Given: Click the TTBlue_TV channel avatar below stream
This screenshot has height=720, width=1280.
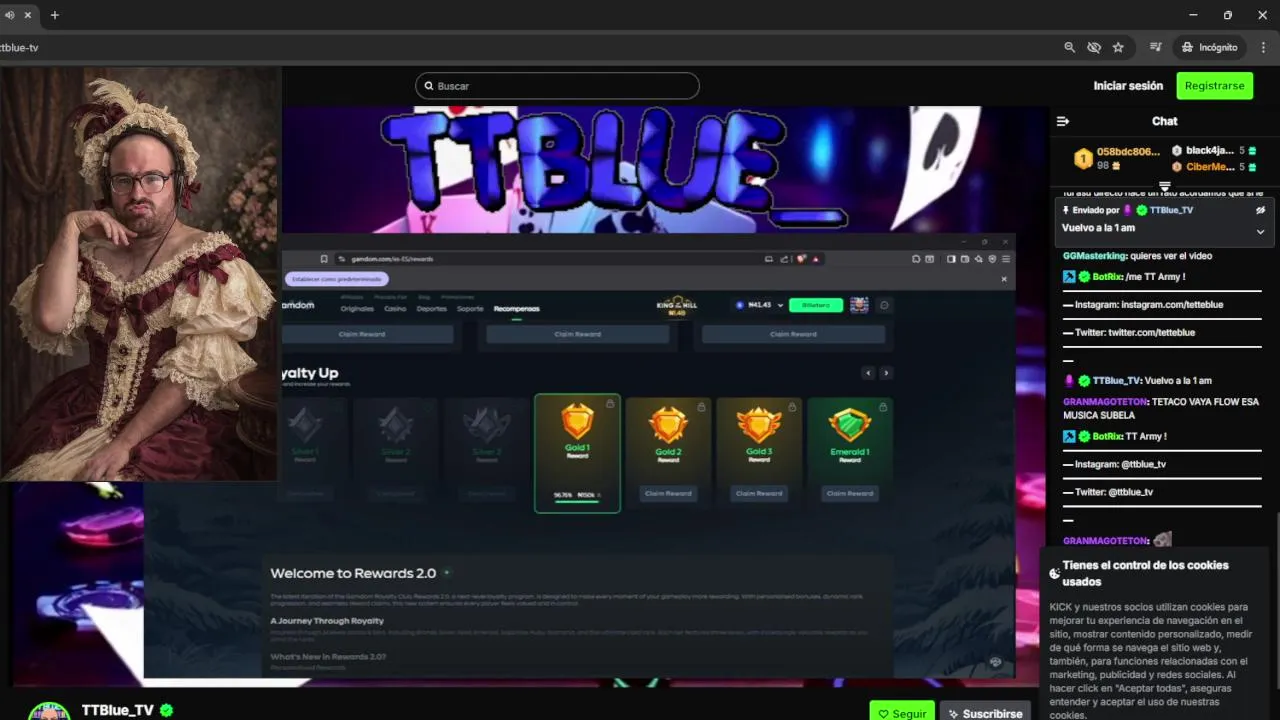Looking at the screenshot, I should click(x=49, y=711).
